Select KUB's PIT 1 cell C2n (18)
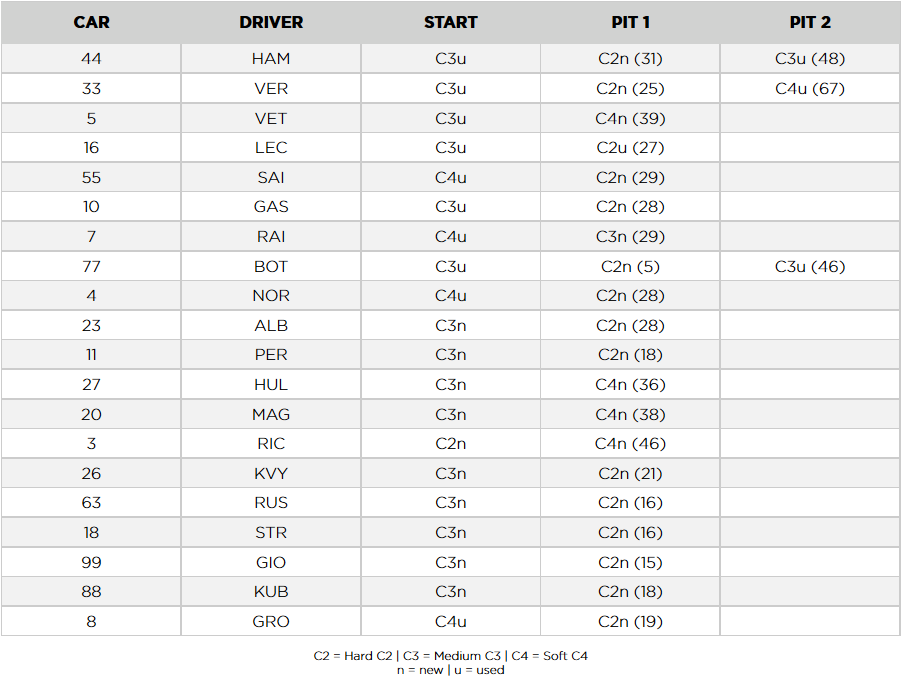The image size is (902, 676). 630,592
